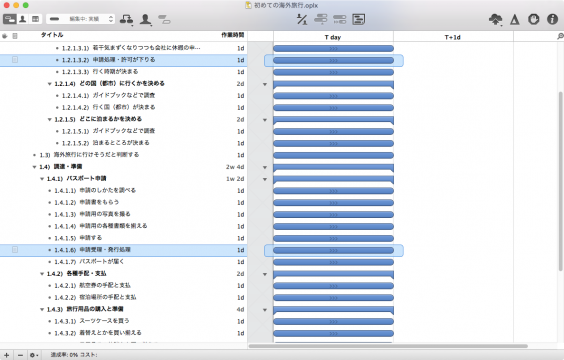Sort by the タイトル column header
The height and width of the screenshot is (360, 564).
(x=52, y=35)
